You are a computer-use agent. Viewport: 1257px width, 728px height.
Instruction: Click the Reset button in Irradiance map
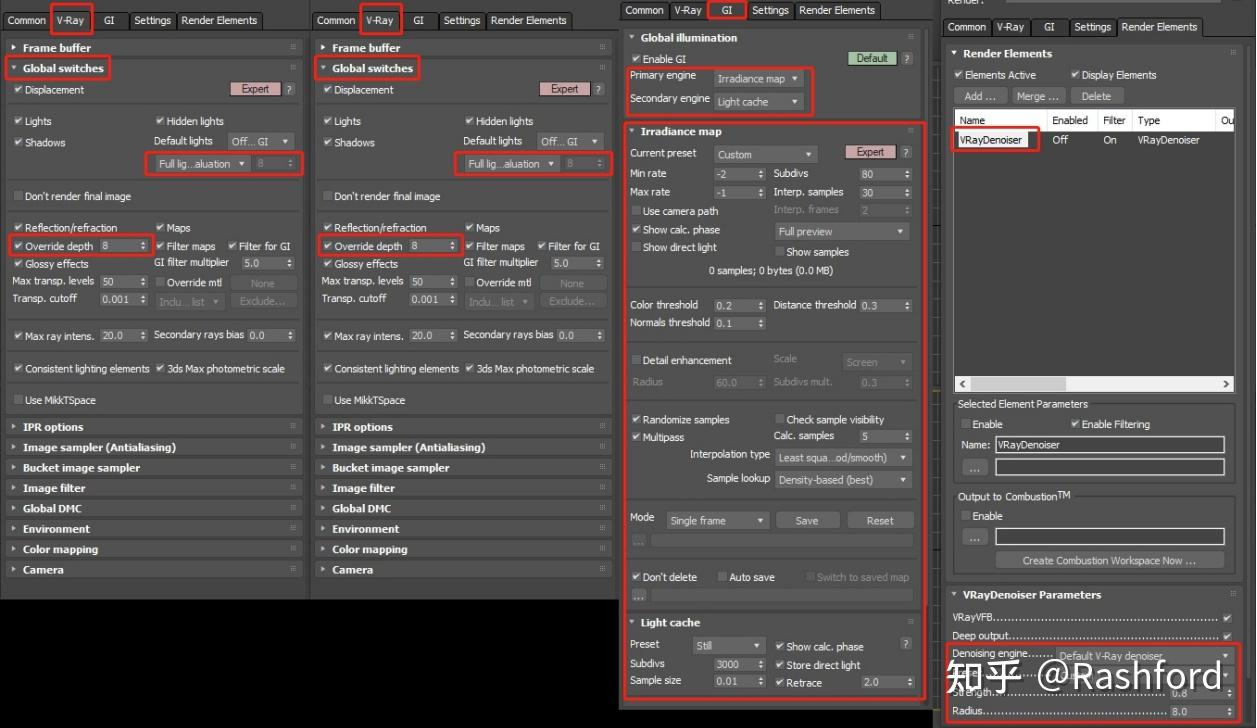pyautogui.click(x=880, y=520)
